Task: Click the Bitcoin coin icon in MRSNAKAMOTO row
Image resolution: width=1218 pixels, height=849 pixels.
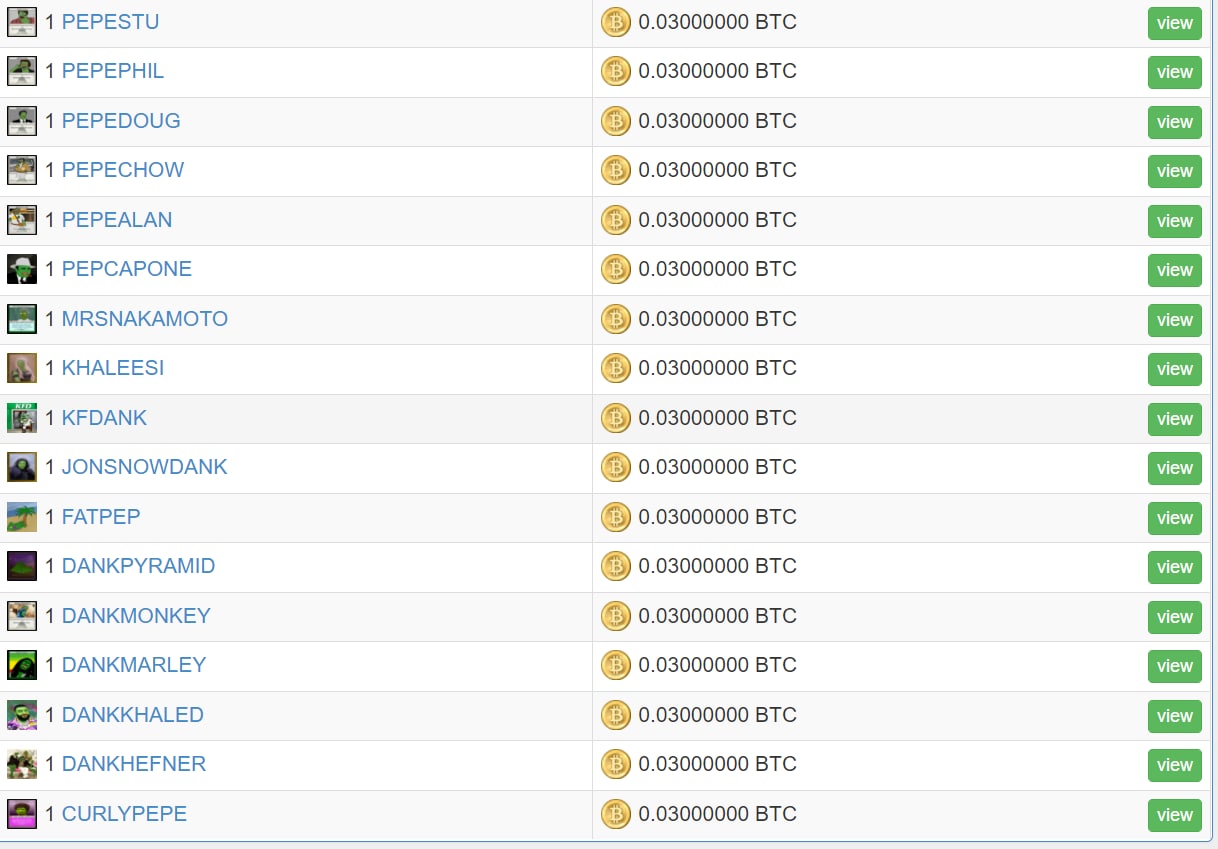Action: coord(616,319)
